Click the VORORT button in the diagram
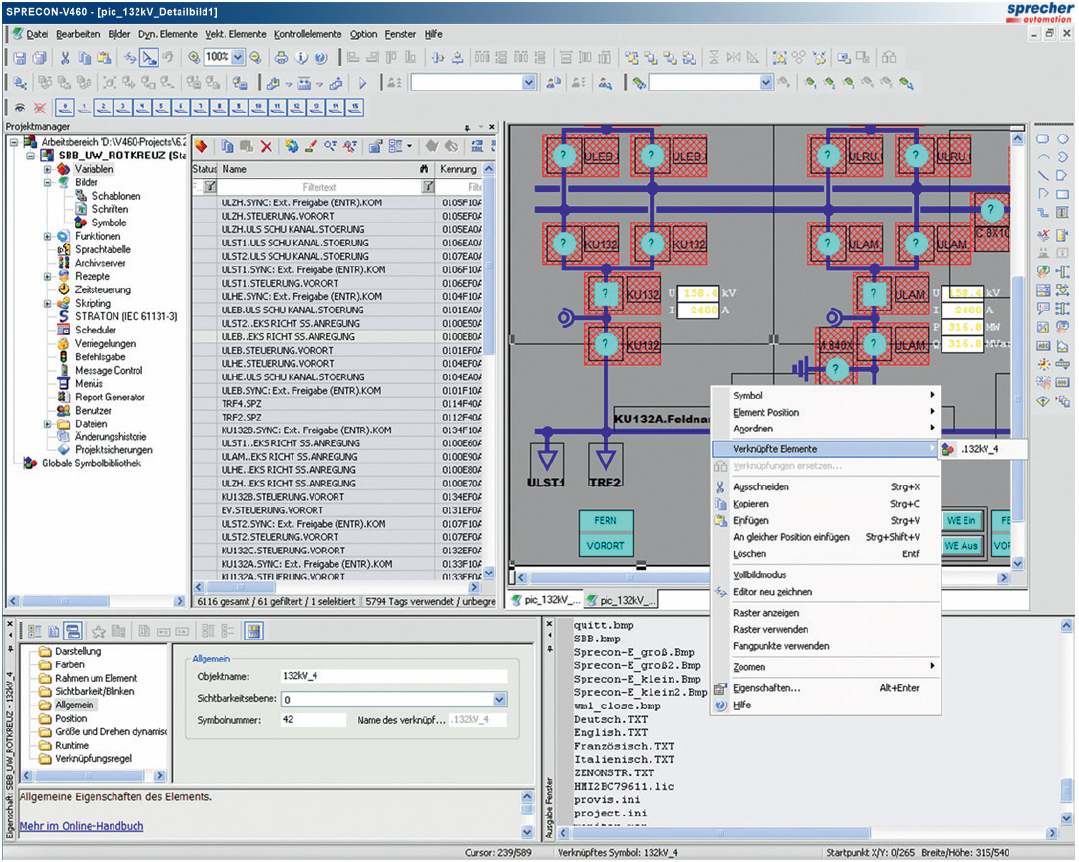The image size is (1079, 862). (x=606, y=546)
